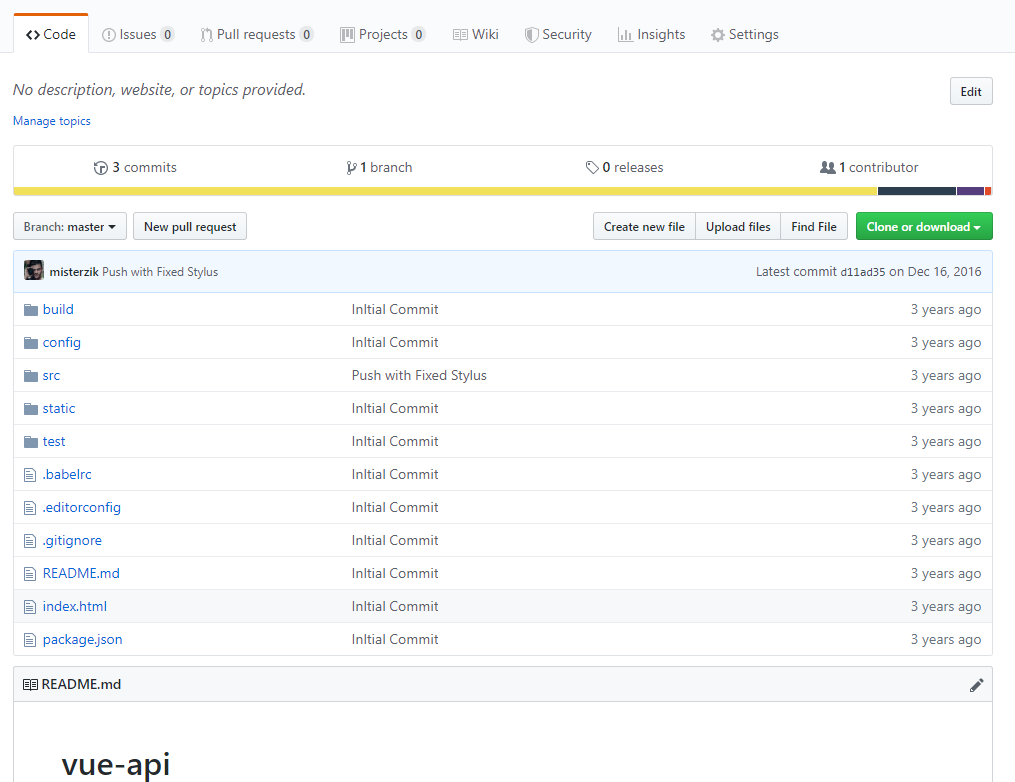Open the index.html file link

[74, 607]
